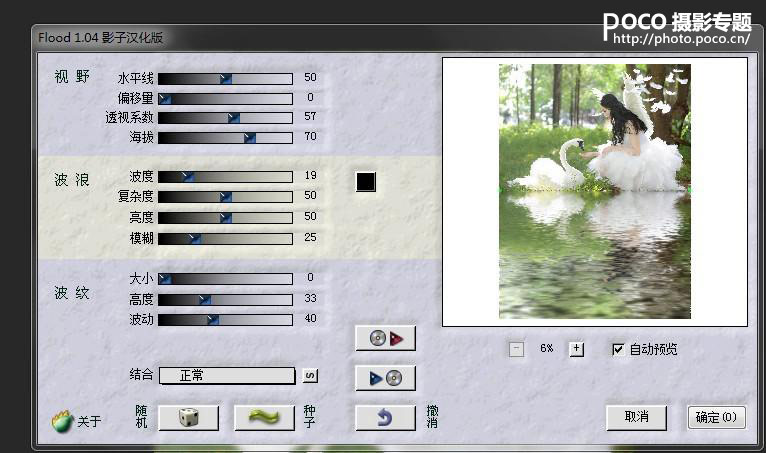Open the black wave color swatch

[366, 182]
